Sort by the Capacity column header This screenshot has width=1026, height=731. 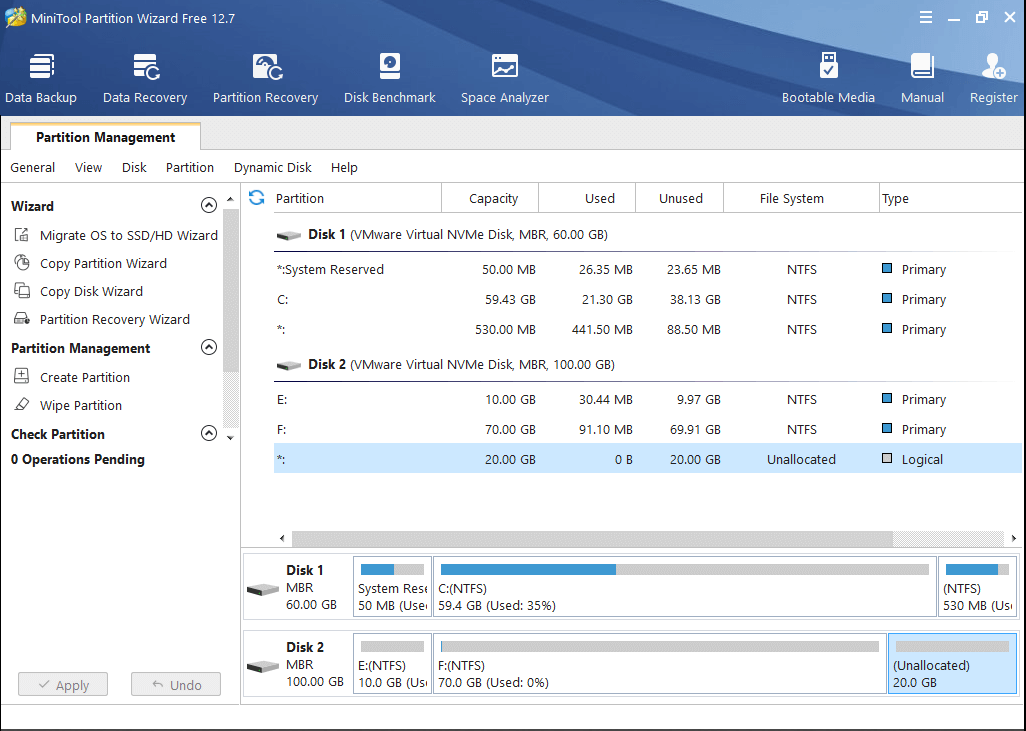point(490,198)
